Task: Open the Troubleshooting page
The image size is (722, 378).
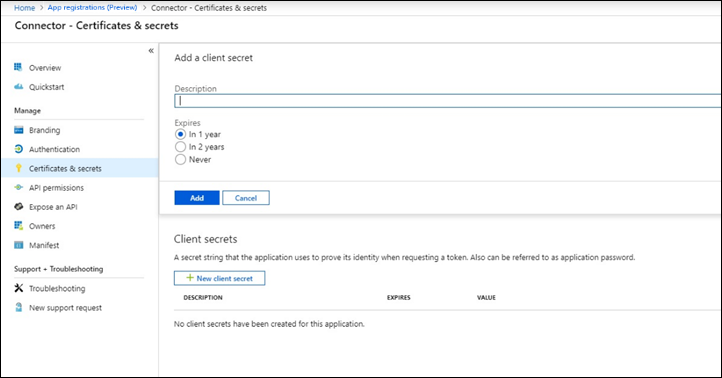Action: tap(57, 289)
